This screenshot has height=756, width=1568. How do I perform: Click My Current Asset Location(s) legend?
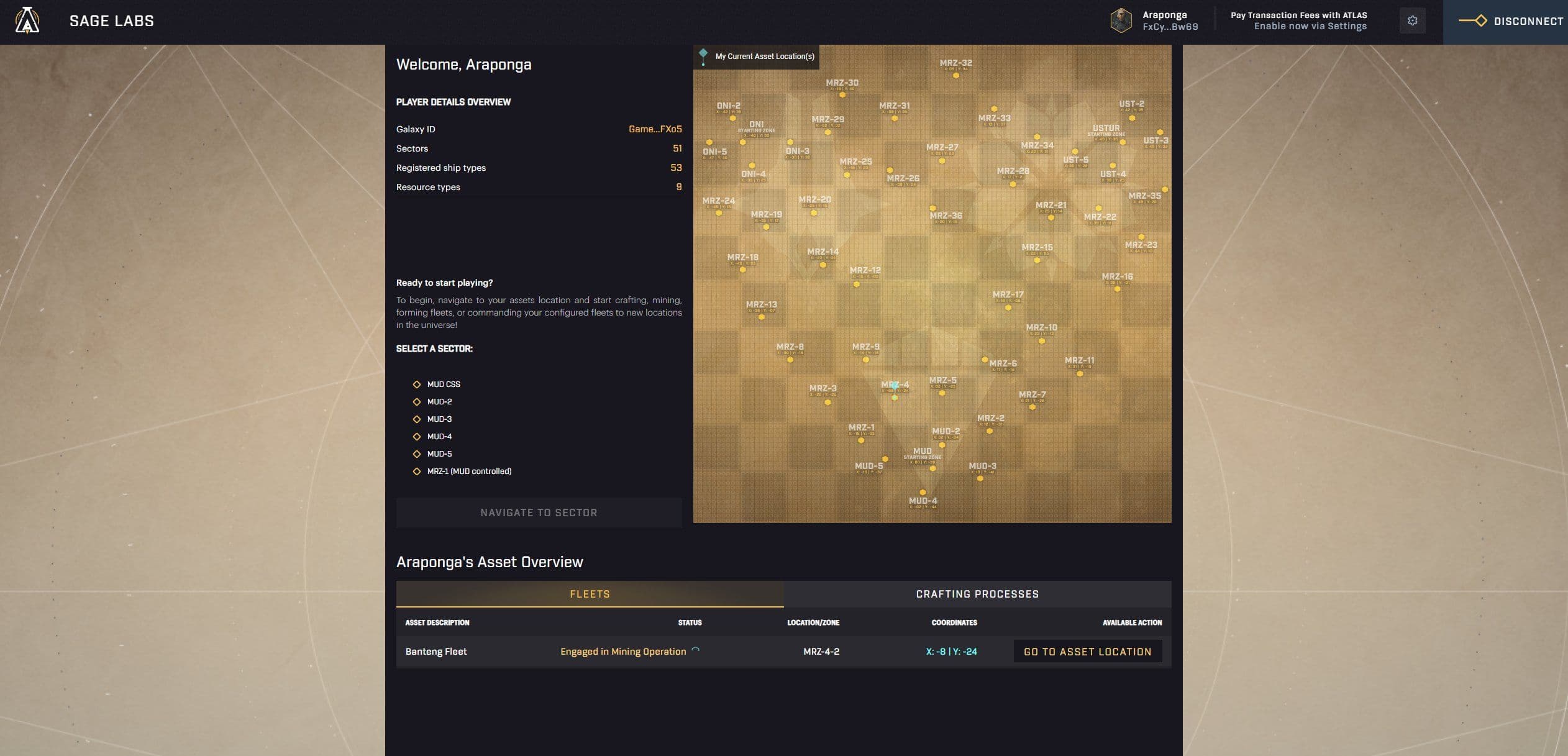757,57
